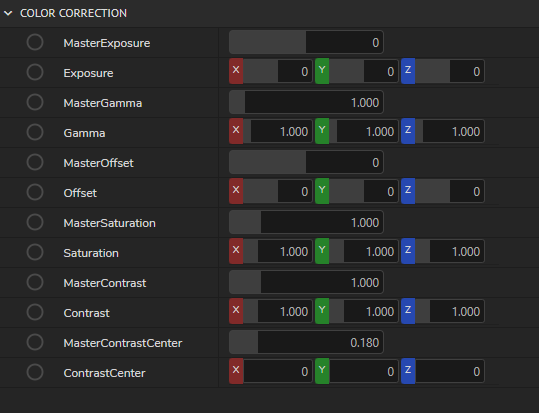Toggle the circle next to MasterExposure
The width and height of the screenshot is (539, 413).
coord(35,42)
